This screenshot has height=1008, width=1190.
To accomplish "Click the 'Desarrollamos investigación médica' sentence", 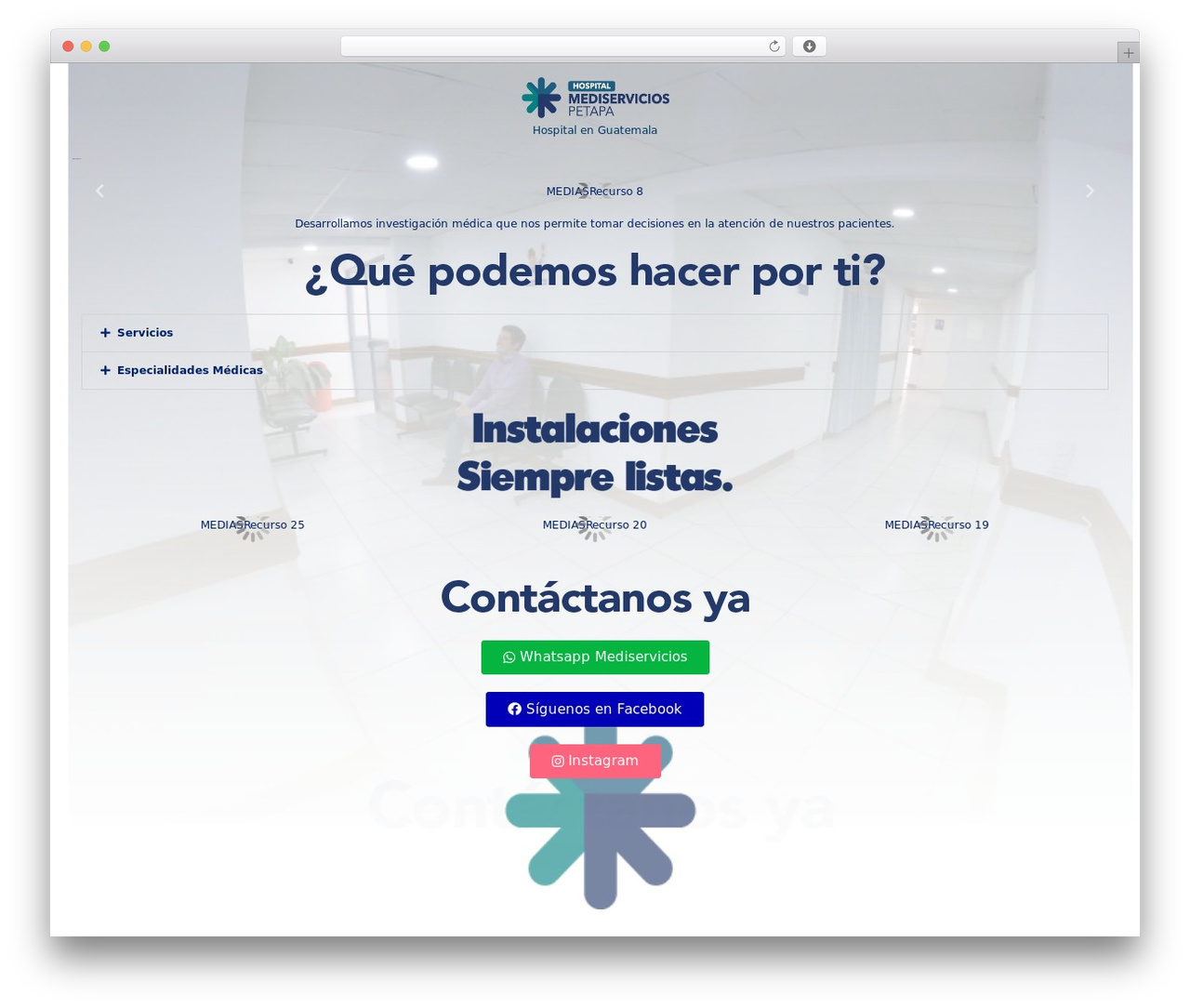I will 595,224.
